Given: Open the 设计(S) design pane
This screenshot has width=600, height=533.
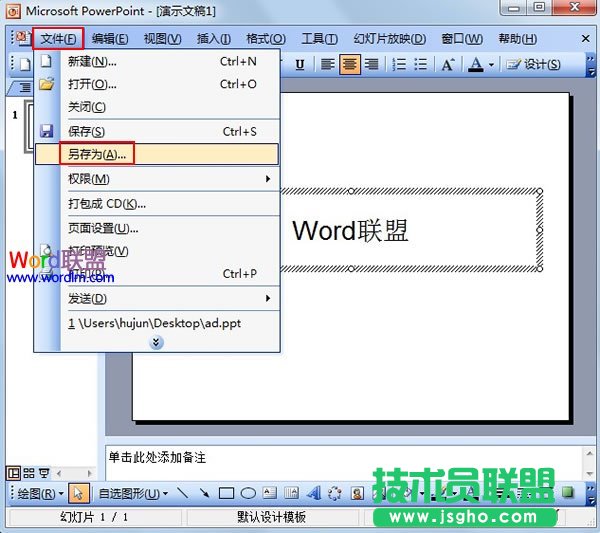Looking at the screenshot, I should [x=533, y=64].
